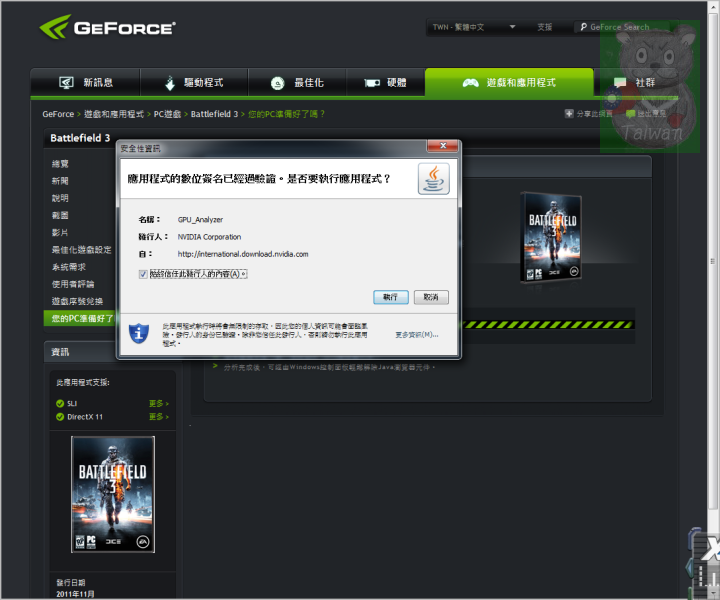720x600 pixels.
Task: Open 說明 description in the sidebar
Action: 60,198
